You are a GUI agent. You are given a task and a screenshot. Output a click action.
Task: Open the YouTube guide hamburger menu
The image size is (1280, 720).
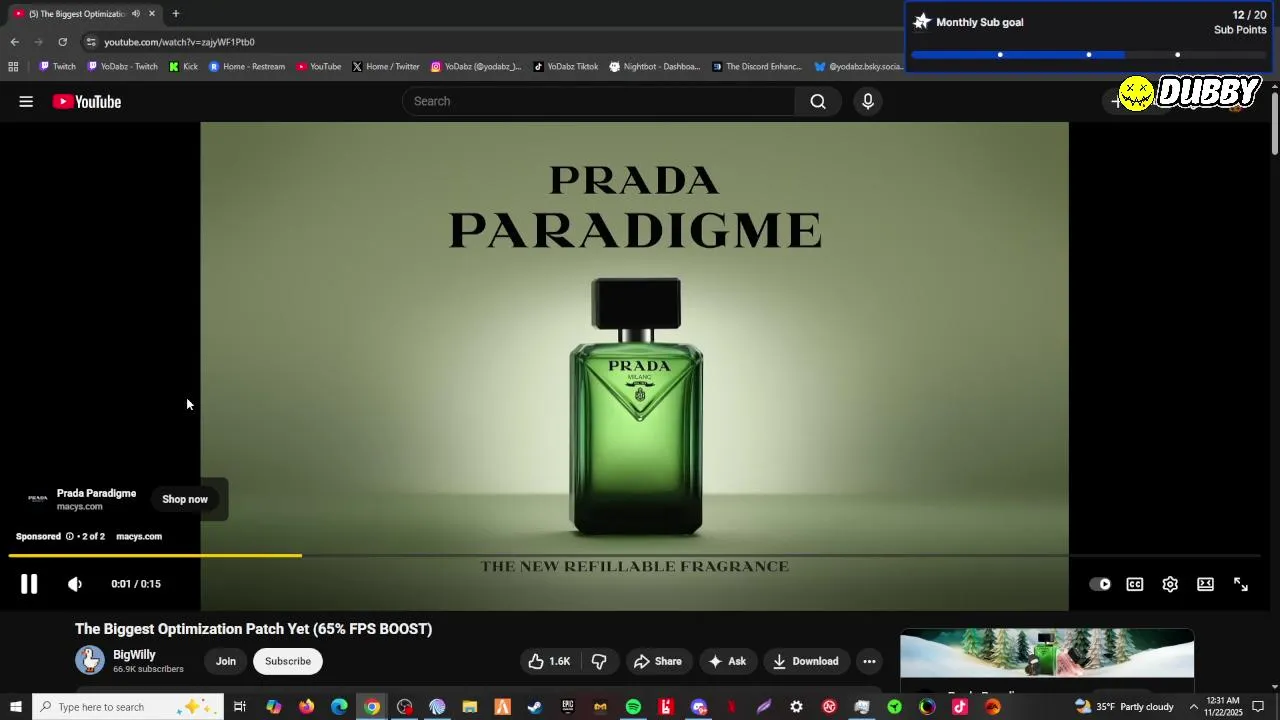coord(26,101)
